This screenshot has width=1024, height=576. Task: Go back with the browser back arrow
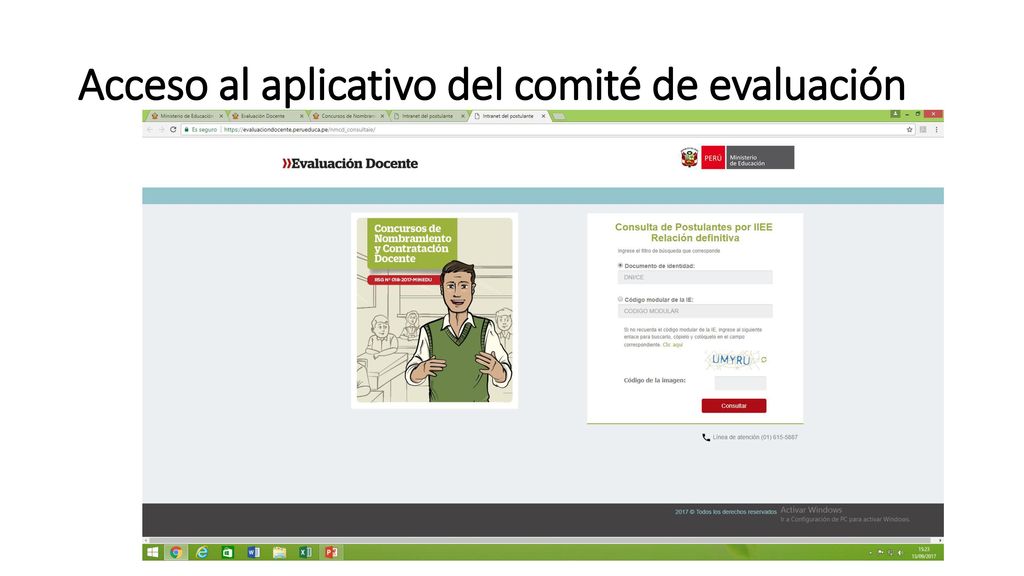[150, 129]
